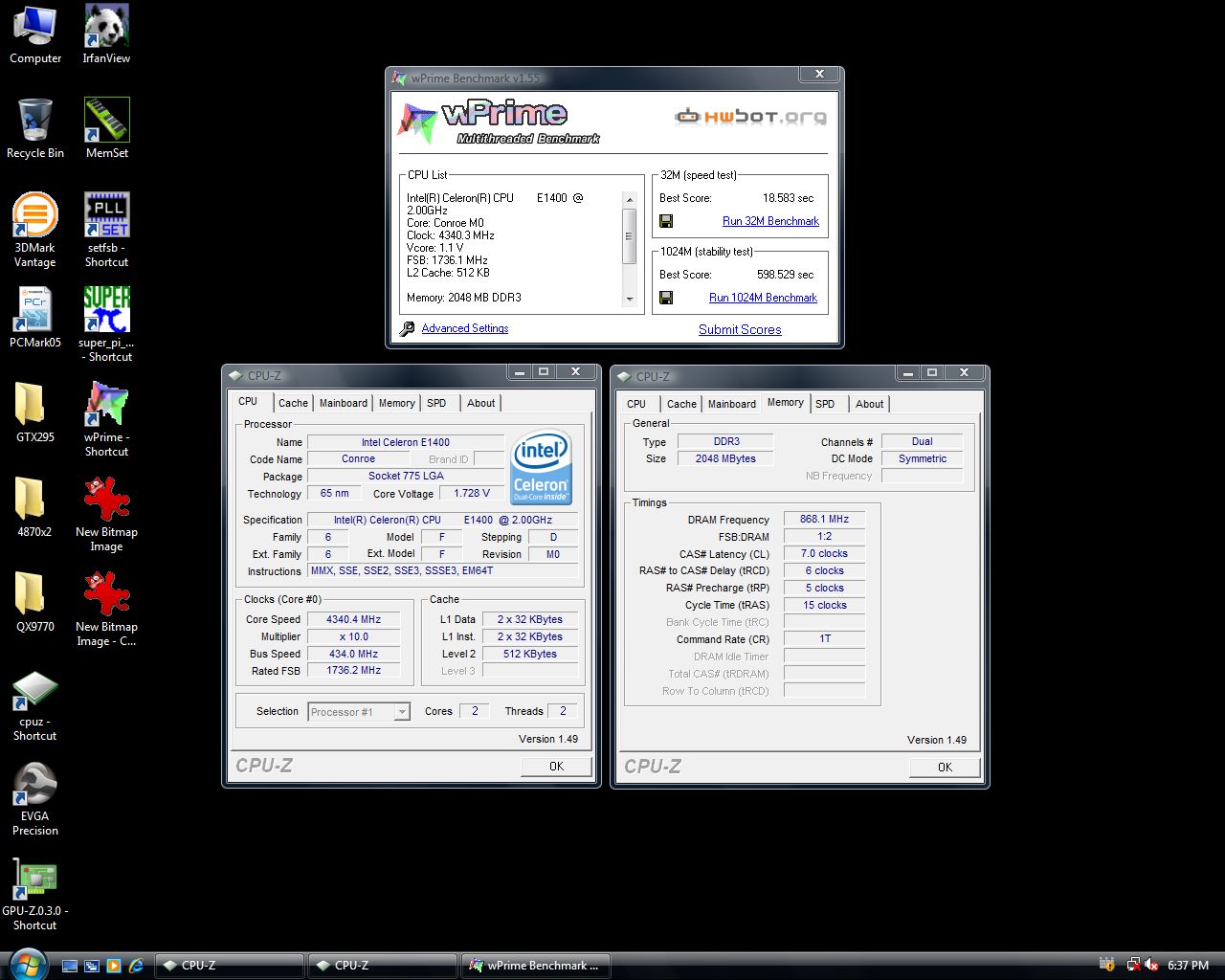Launch the wPrime shortcut on desktop

tap(106, 419)
